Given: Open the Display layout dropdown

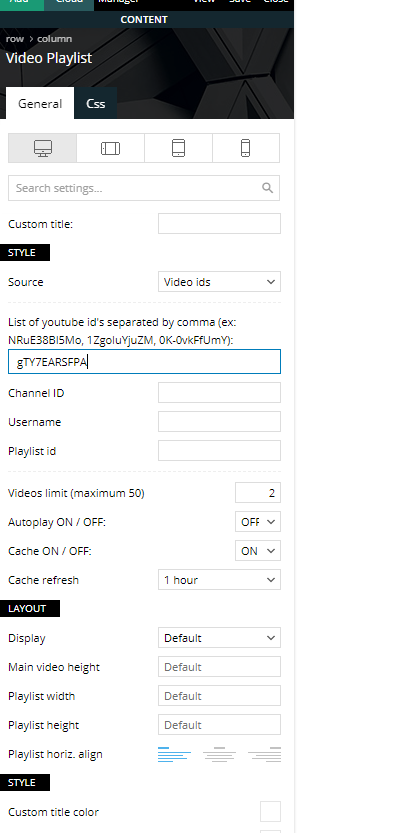Looking at the screenshot, I should (x=219, y=638).
